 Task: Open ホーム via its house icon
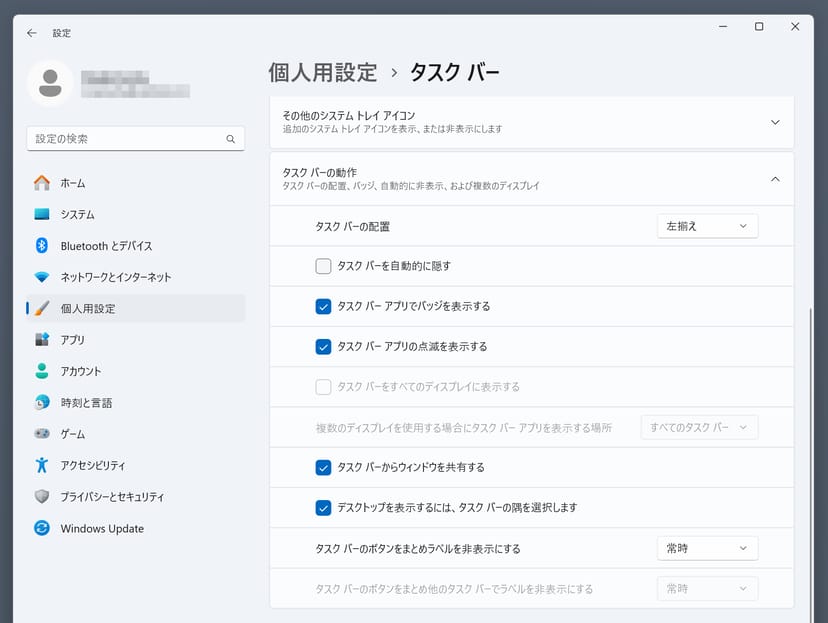42,183
